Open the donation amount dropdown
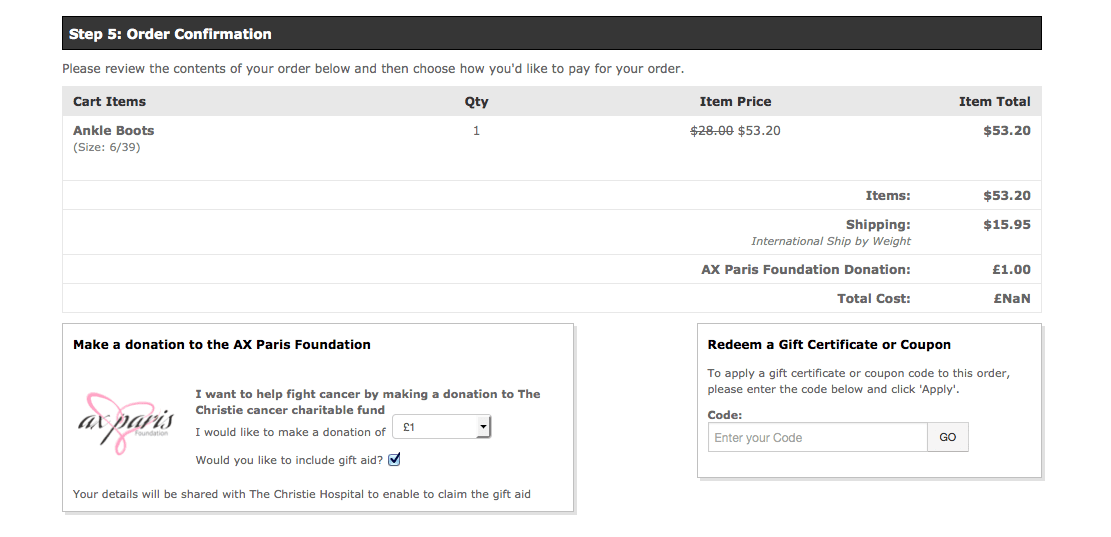The height and width of the screenshot is (537, 1111). click(440, 427)
